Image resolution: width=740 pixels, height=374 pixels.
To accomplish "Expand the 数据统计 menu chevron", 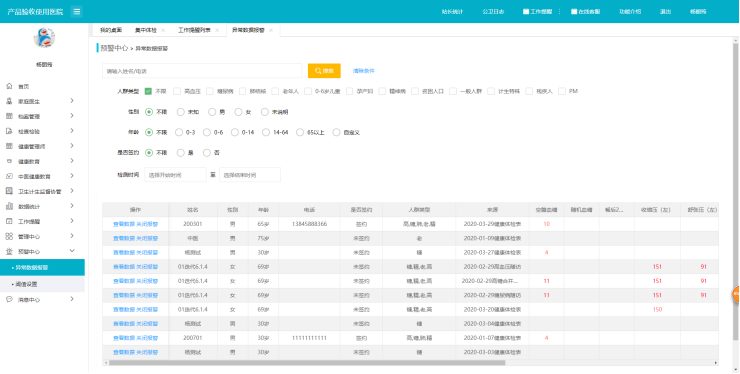I will point(72,206).
